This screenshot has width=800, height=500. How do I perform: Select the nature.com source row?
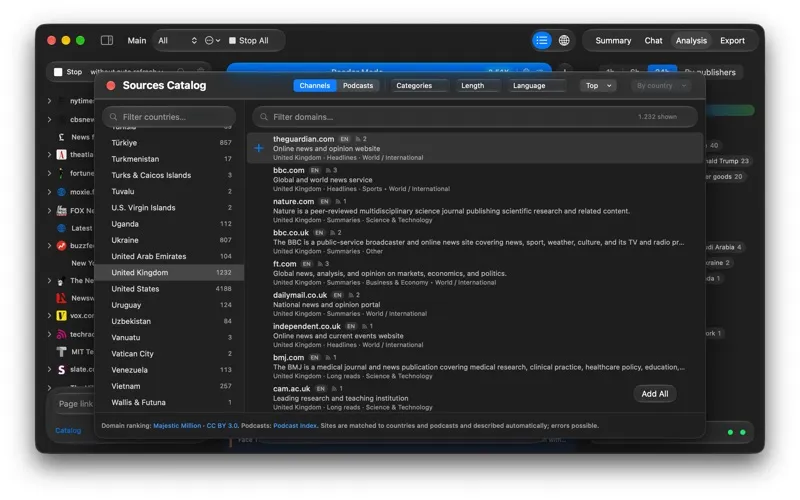click(x=474, y=210)
